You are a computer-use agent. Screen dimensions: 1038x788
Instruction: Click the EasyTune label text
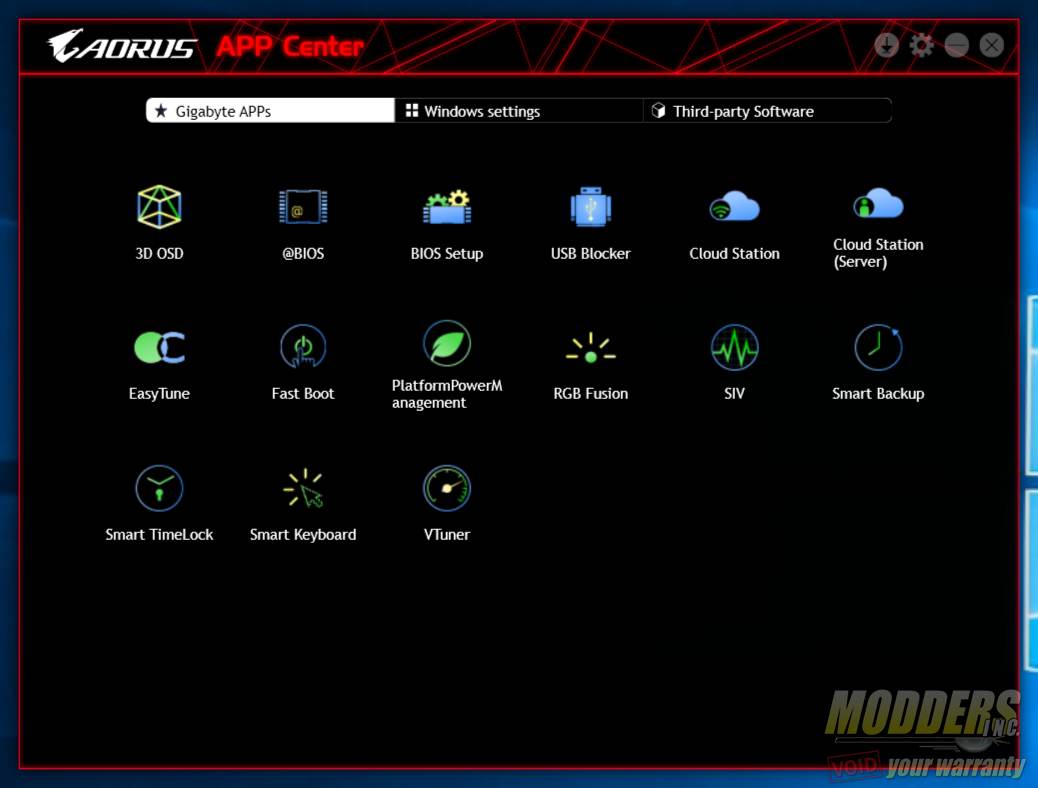click(159, 394)
